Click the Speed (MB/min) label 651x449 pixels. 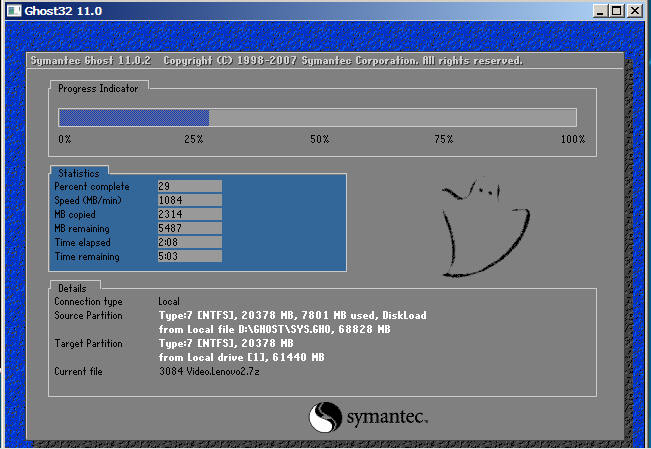coord(88,201)
